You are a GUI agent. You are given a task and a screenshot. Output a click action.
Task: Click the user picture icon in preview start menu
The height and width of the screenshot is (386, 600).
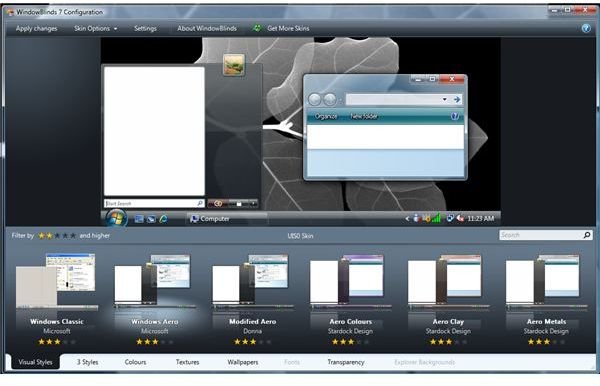point(234,64)
